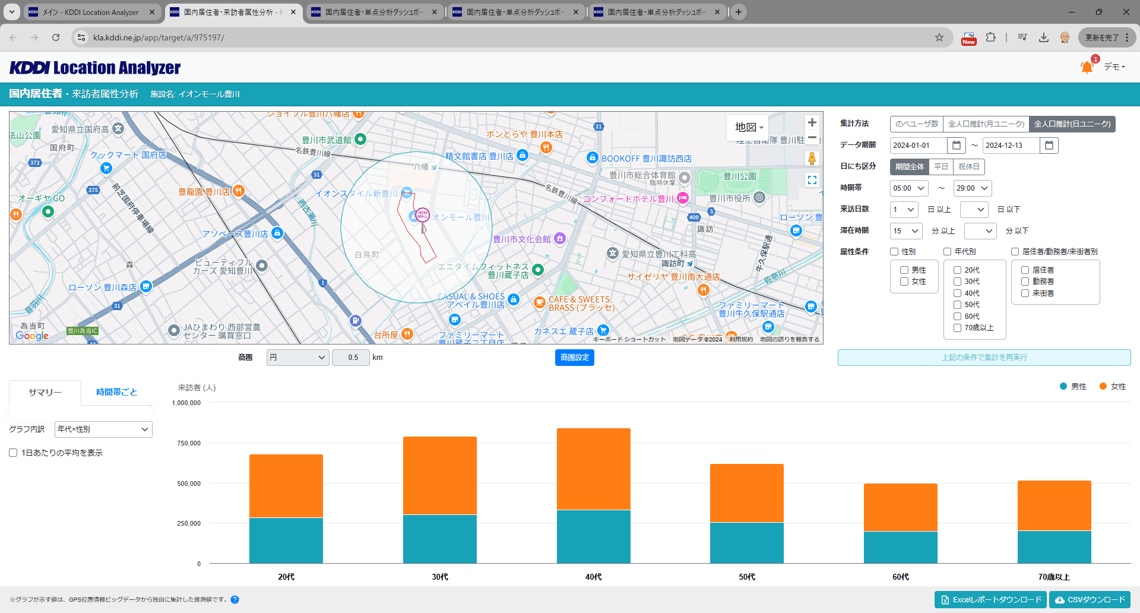
Task: Click the 商圏設定 button
Action: (574, 357)
